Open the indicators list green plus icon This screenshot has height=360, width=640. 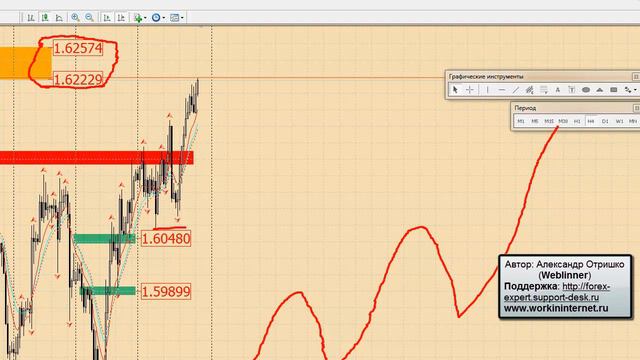click(138, 18)
